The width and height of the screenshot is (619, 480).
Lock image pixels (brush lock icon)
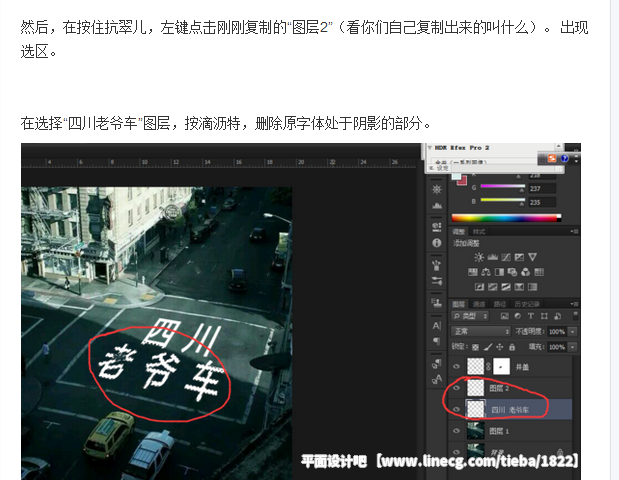pyautogui.click(x=488, y=347)
